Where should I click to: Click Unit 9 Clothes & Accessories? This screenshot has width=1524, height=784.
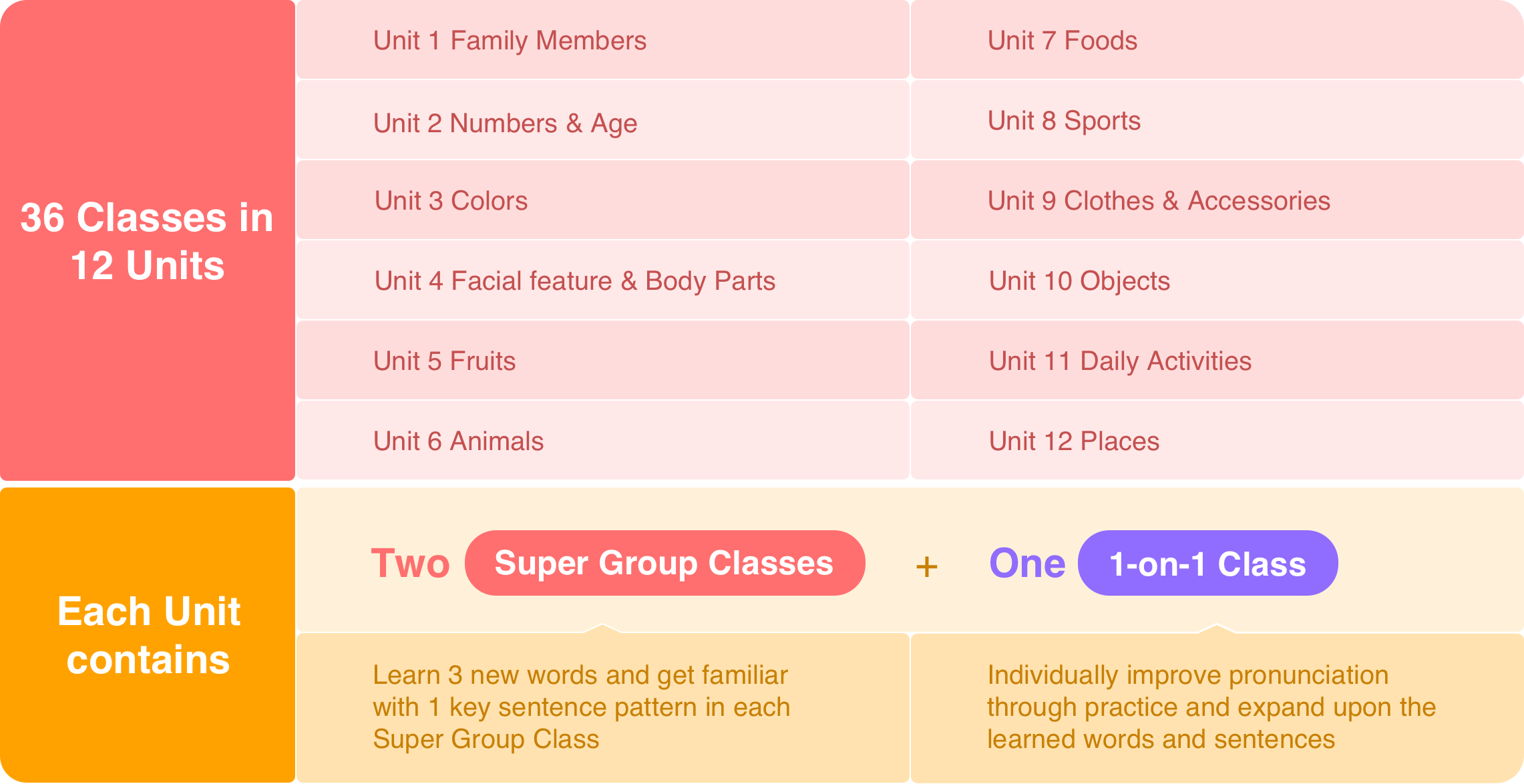click(x=1159, y=201)
